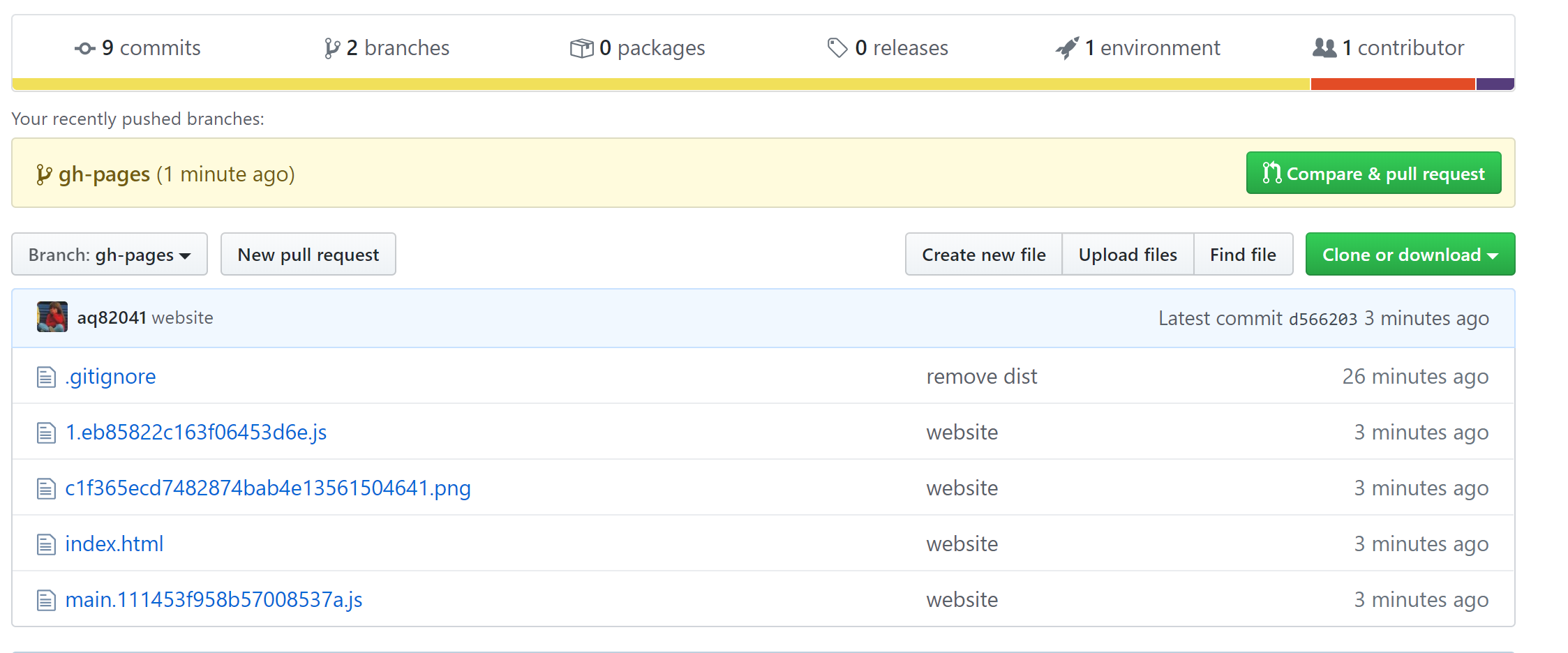
Task: Open latest commit hash d566203
Action: (x=1322, y=319)
